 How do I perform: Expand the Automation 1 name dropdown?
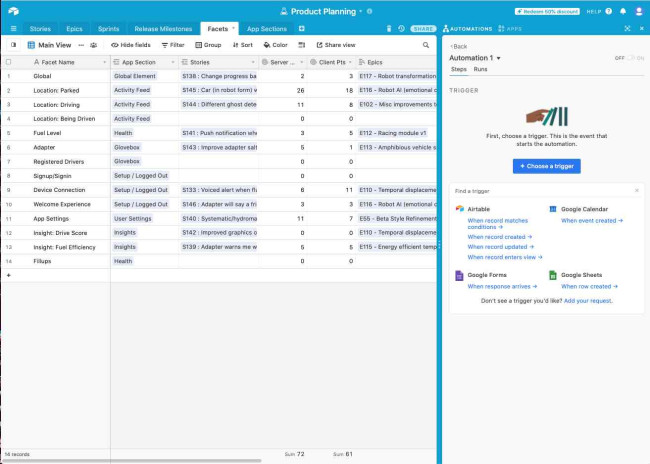coord(499,58)
